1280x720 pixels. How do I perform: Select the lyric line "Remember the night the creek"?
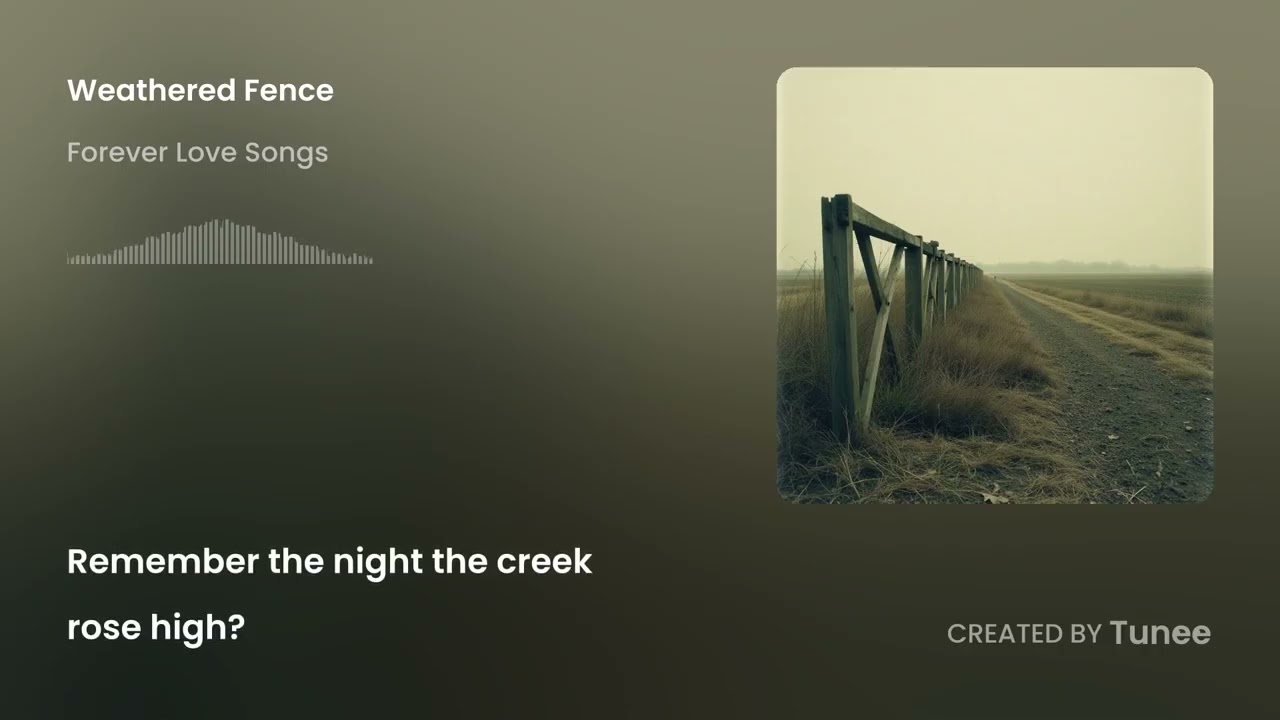coord(329,562)
